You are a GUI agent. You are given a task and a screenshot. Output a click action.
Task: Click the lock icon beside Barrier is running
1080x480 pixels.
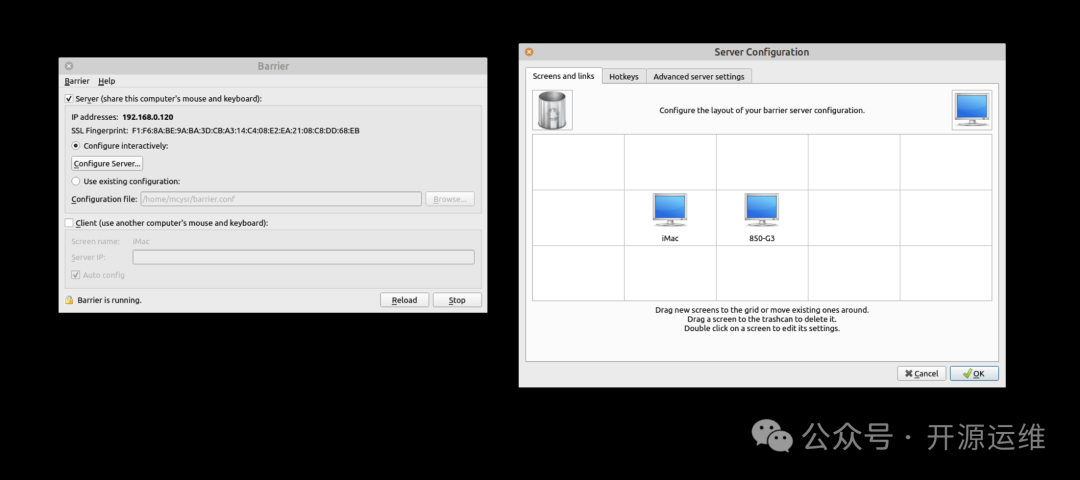(x=69, y=300)
